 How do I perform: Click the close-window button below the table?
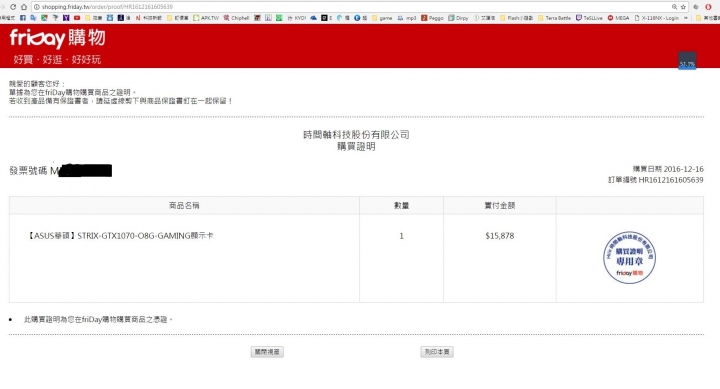point(267,352)
